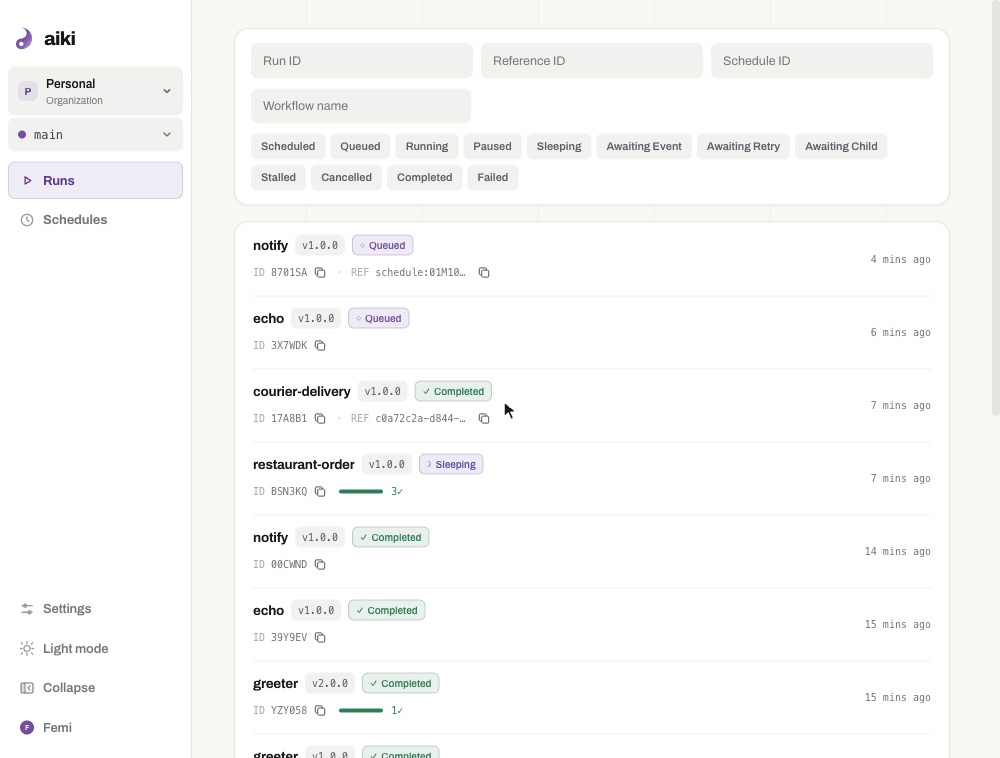
Task: Copy reference c0a72c2a-d844 of courier-delivery
Action: [x=484, y=419]
